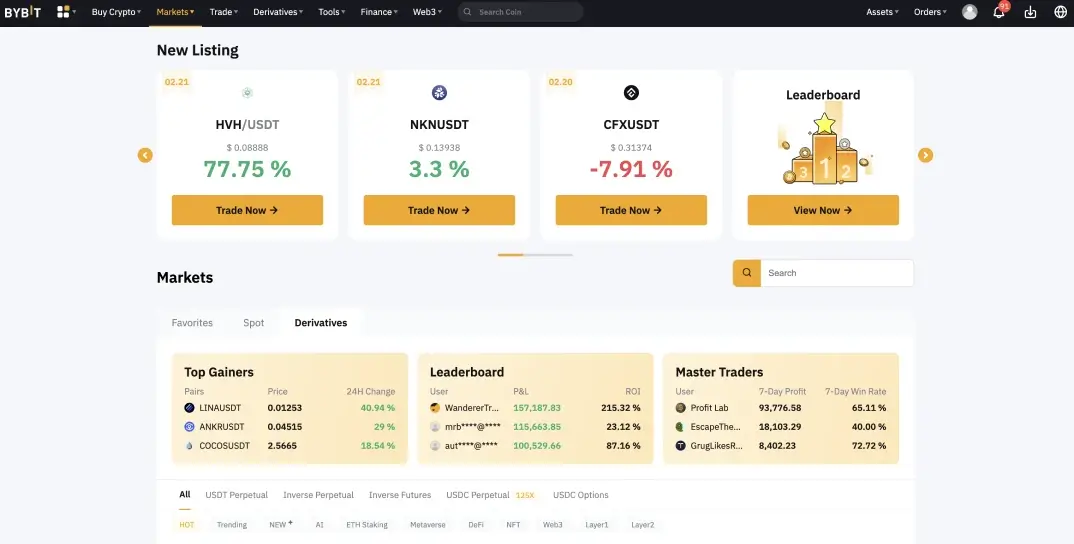Click the carousel page indicator bar
Viewport: 1074px width, 544px height.
point(536,255)
